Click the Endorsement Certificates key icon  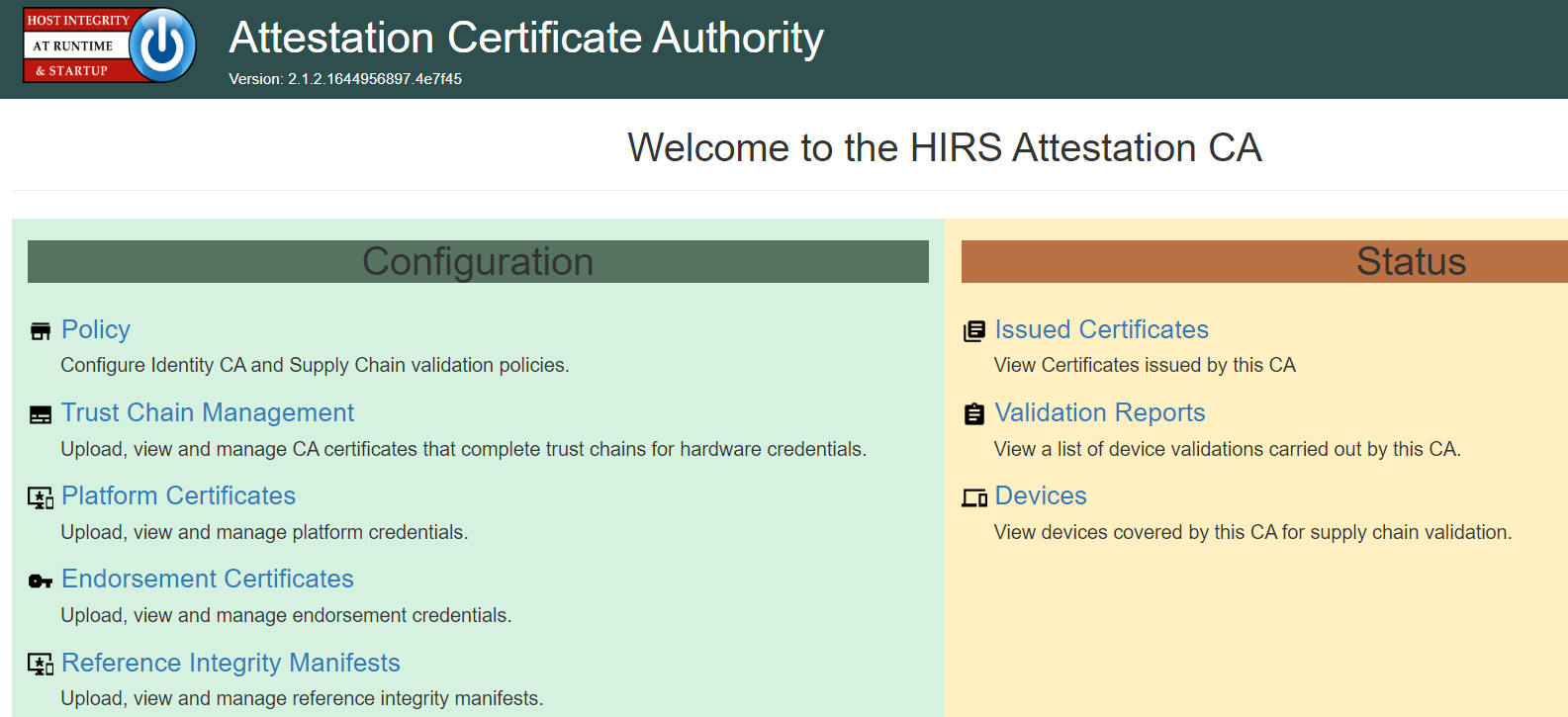point(41,581)
